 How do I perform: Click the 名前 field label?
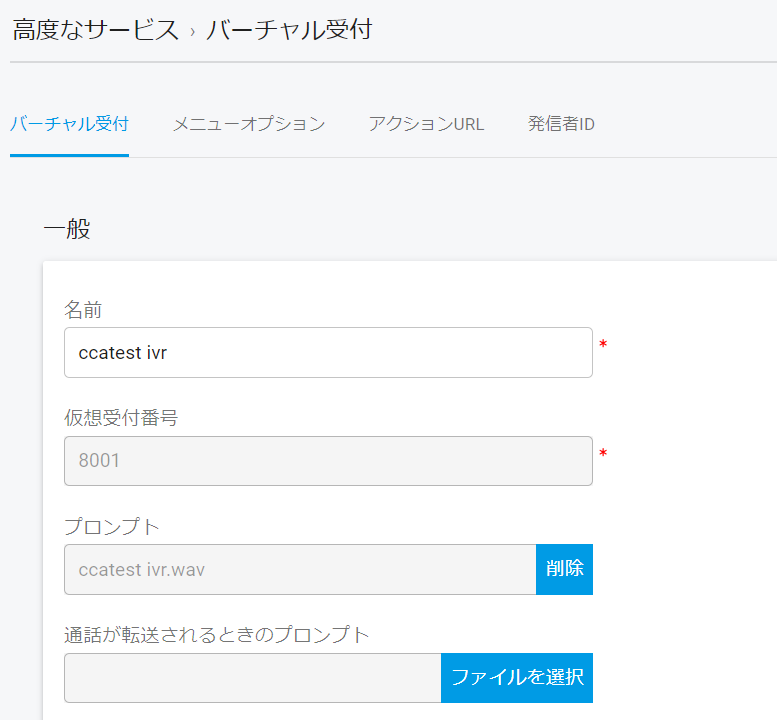point(83,310)
